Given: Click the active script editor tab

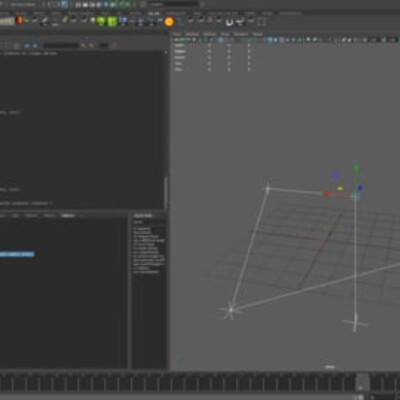Looking at the screenshot, I should point(68,216).
